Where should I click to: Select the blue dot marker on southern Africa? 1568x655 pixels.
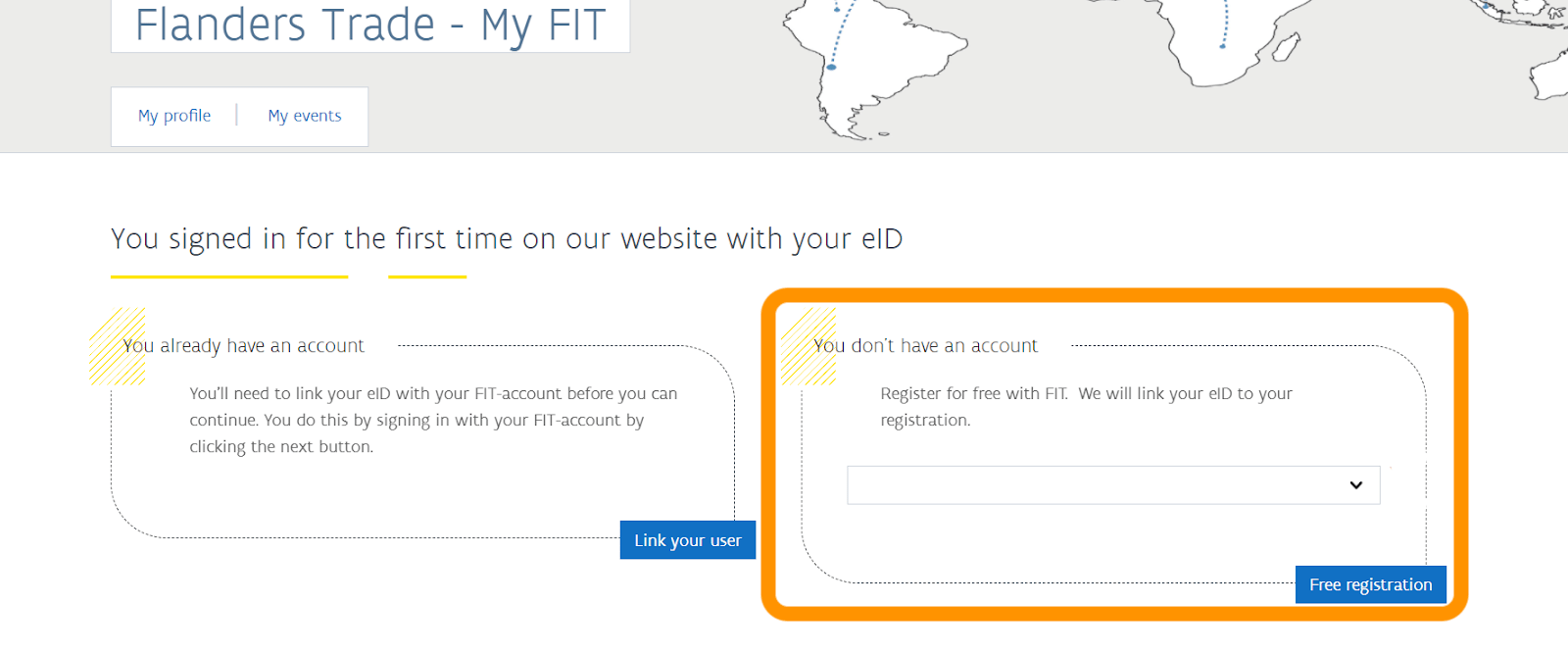click(x=1222, y=46)
